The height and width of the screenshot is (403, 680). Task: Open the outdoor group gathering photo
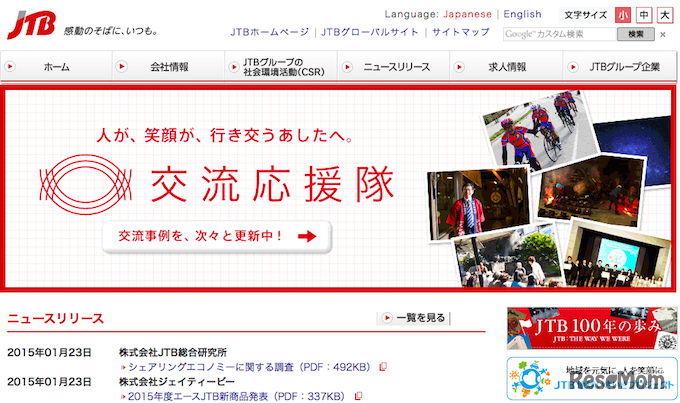coord(508,256)
